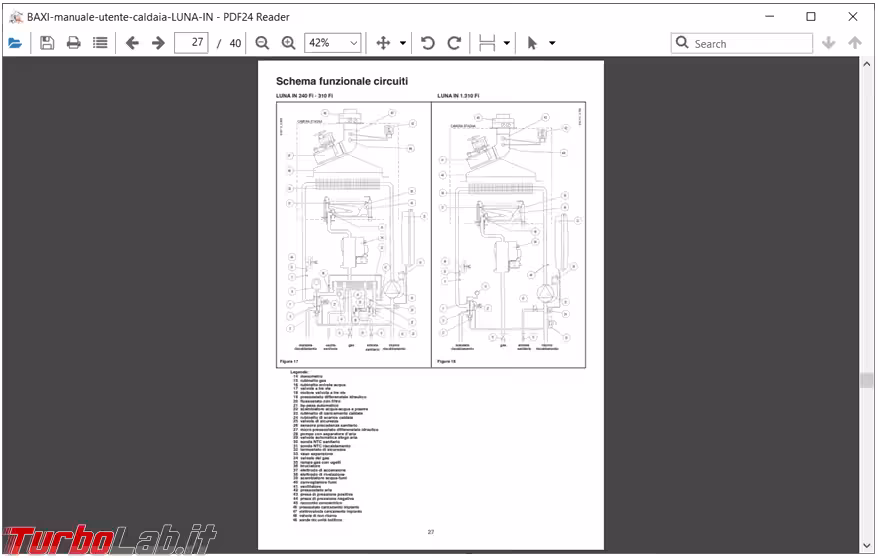Jump to next search result arrow

(828, 43)
